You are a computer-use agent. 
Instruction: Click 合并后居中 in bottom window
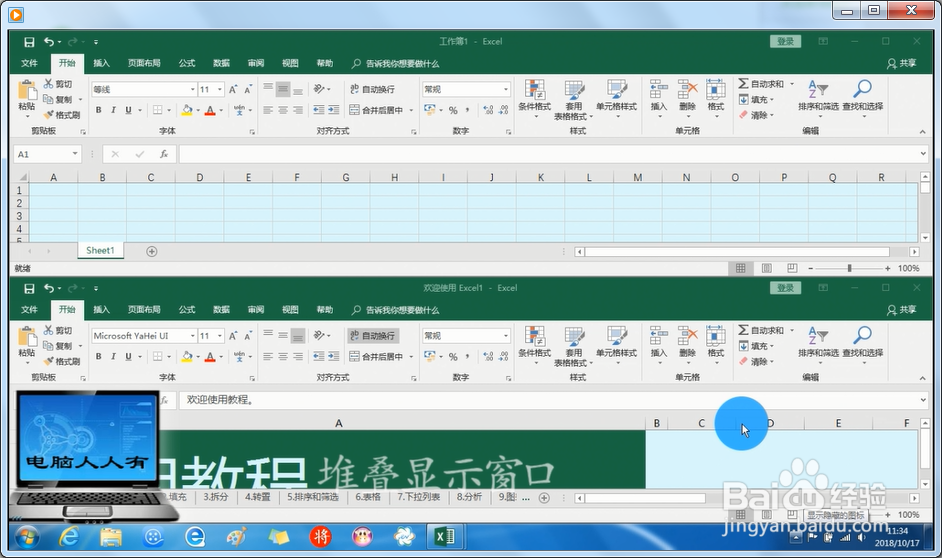click(x=377, y=357)
